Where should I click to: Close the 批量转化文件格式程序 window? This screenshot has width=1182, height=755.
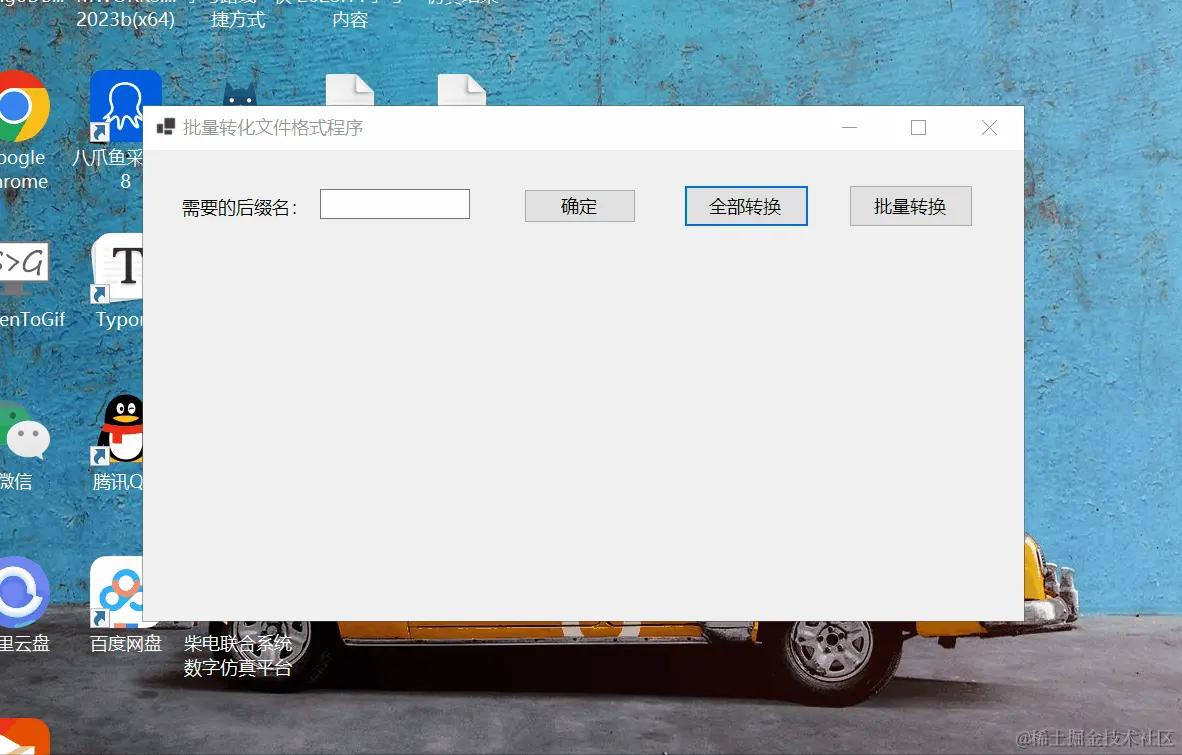[x=989, y=128]
